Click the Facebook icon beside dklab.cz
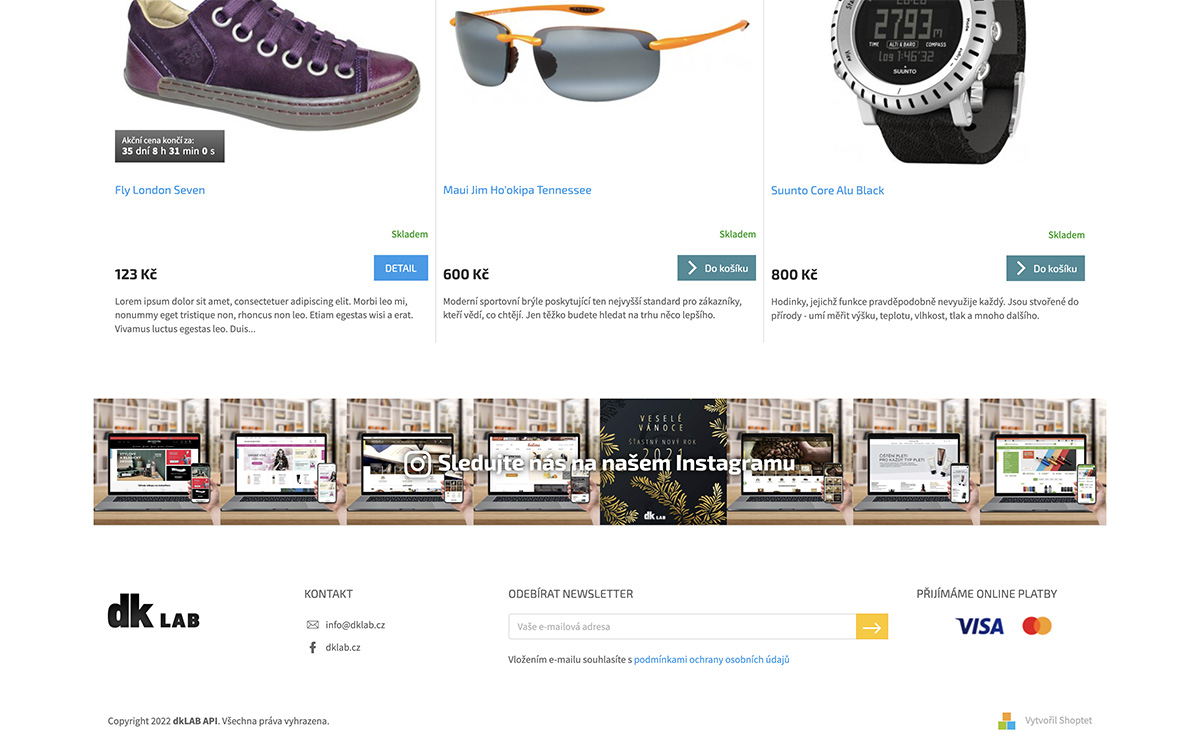Image resolution: width=1200 pixels, height=750 pixels. coord(312,647)
